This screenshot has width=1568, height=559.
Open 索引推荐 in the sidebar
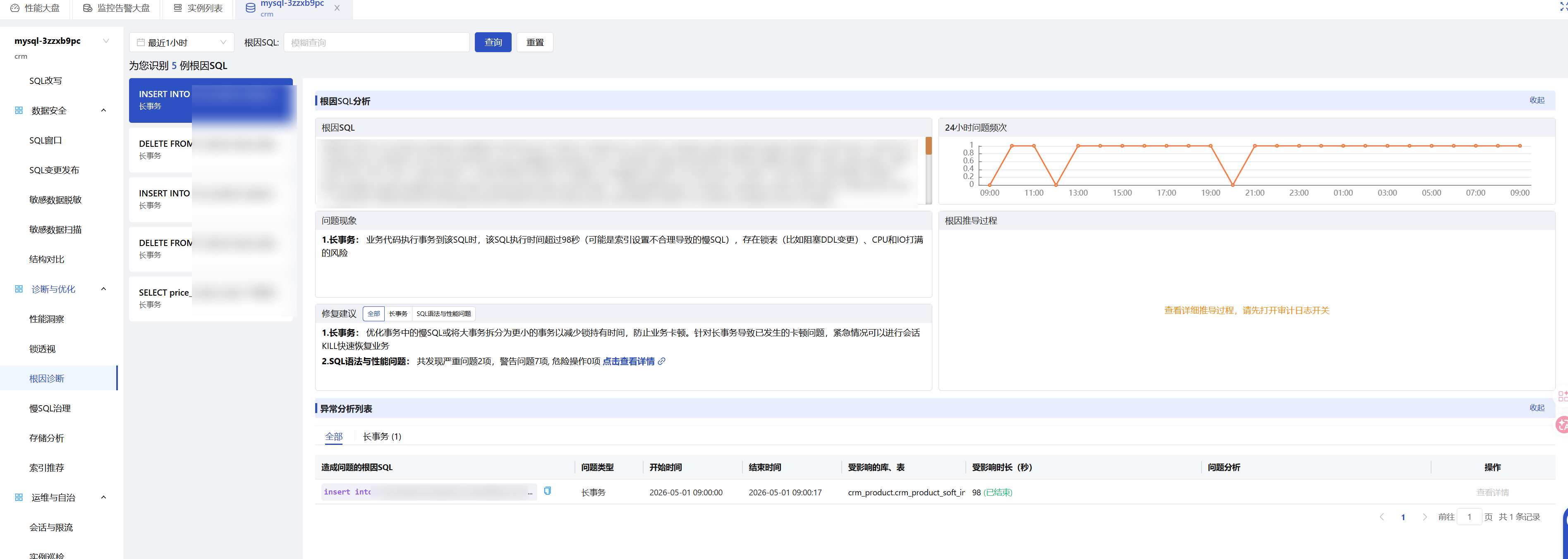(x=47, y=468)
